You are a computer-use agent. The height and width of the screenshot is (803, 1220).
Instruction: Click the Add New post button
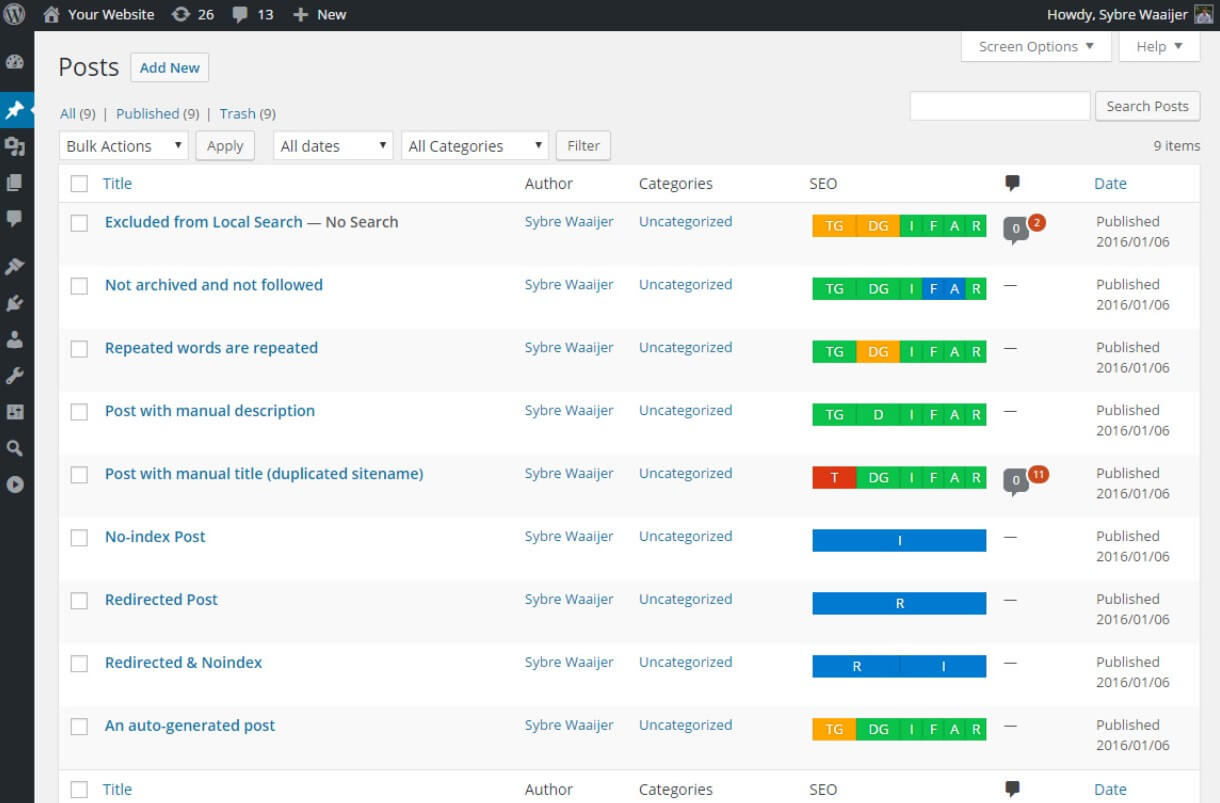pyautogui.click(x=169, y=68)
